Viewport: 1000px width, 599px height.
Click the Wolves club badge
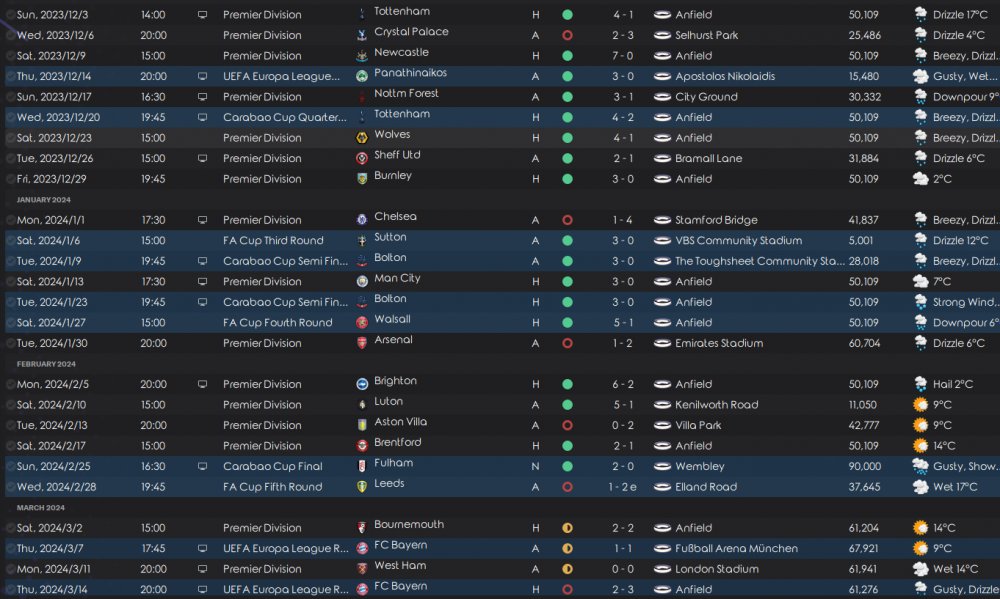pos(362,138)
